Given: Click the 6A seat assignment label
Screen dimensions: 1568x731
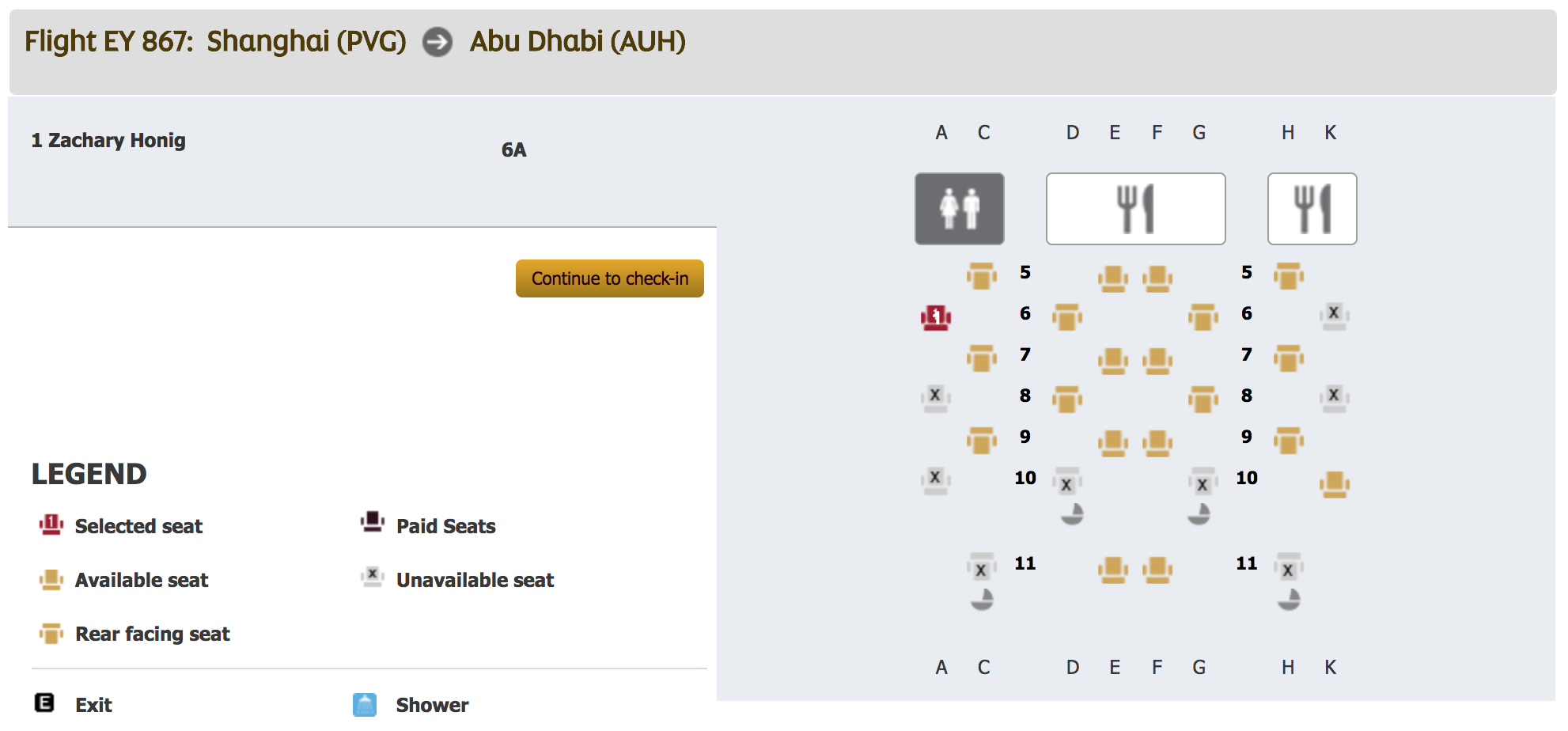Looking at the screenshot, I should [513, 150].
